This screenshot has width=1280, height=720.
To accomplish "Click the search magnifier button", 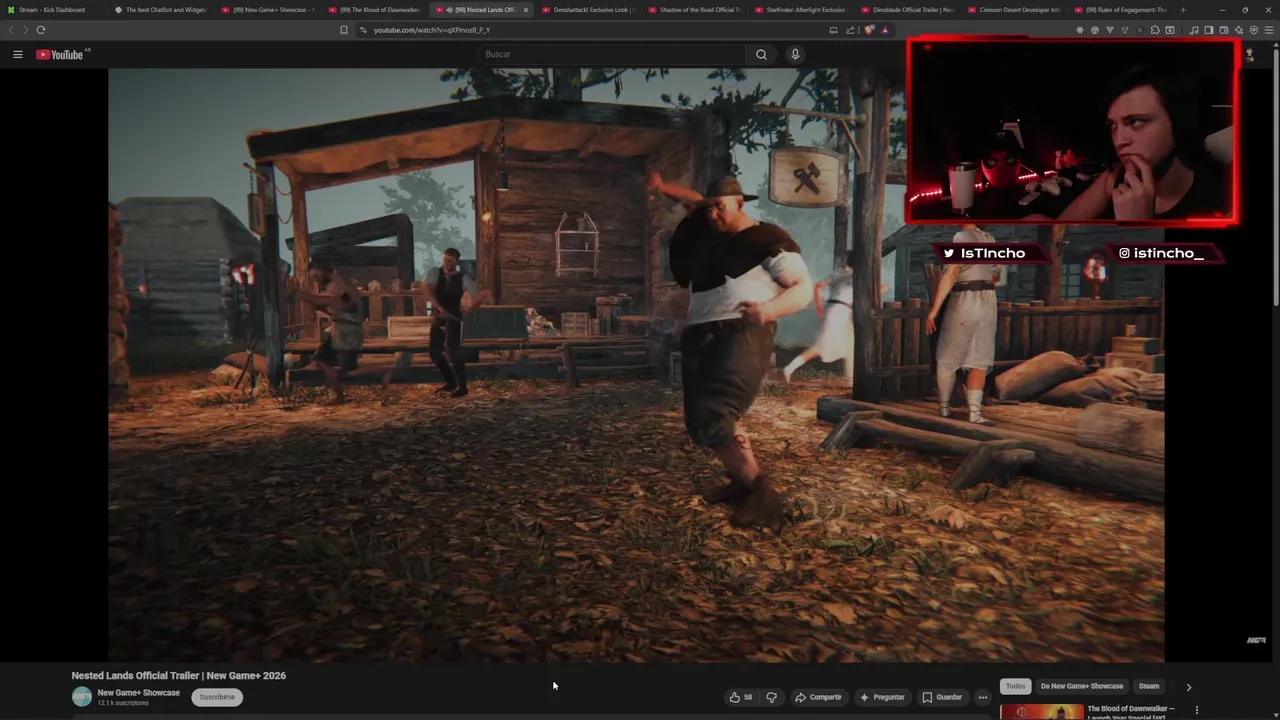I will (761, 54).
